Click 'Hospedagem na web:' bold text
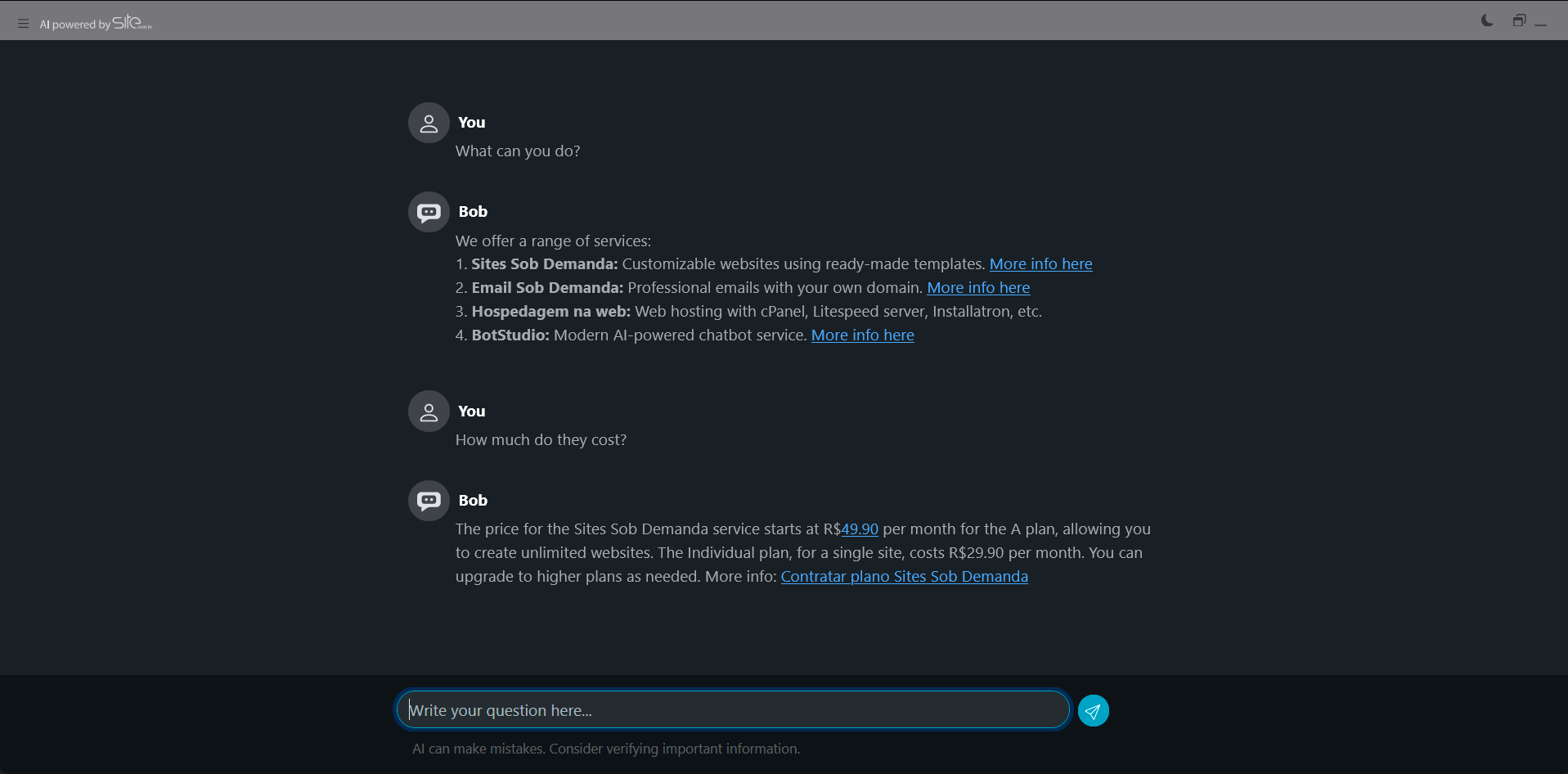Image resolution: width=1568 pixels, height=774 pixels. pyautogui.click(x=551, y=312)
